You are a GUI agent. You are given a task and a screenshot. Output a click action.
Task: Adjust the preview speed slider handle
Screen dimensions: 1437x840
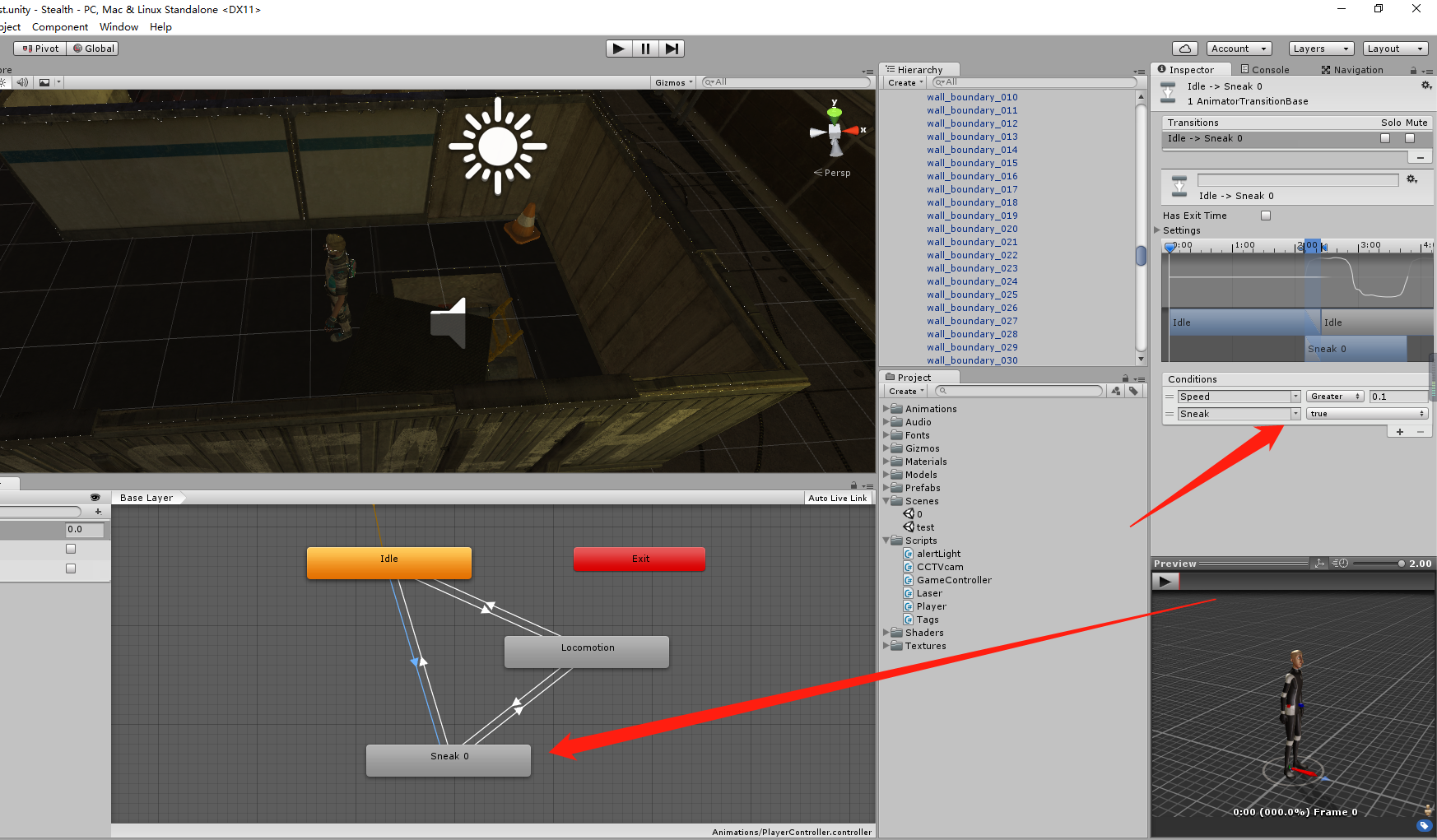coord(1402,564)
